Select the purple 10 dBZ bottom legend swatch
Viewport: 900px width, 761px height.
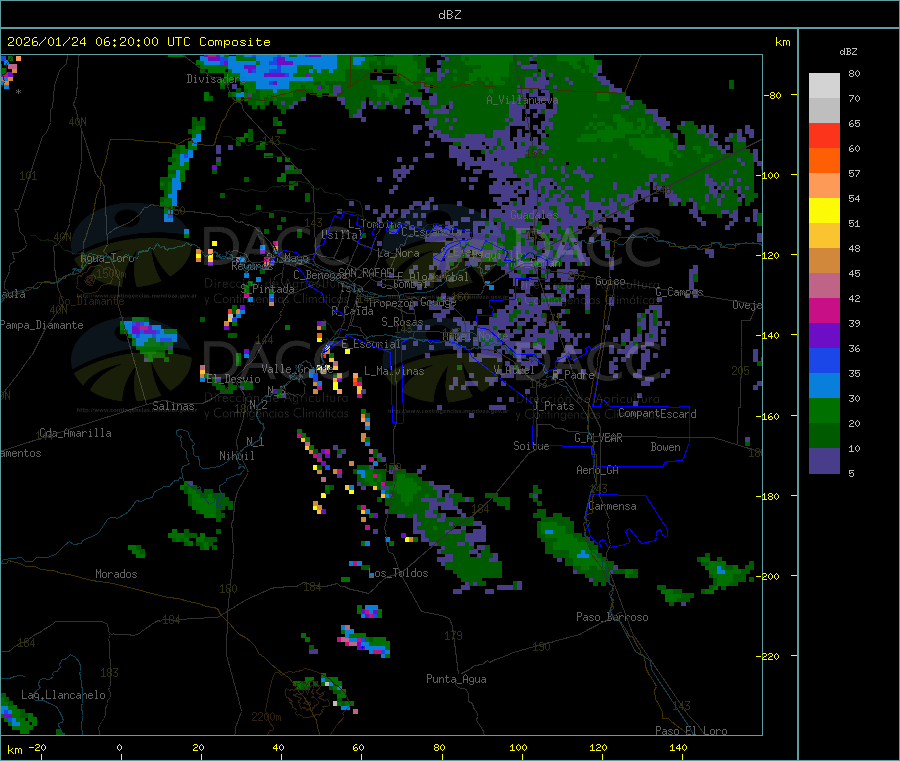(824, 460)
